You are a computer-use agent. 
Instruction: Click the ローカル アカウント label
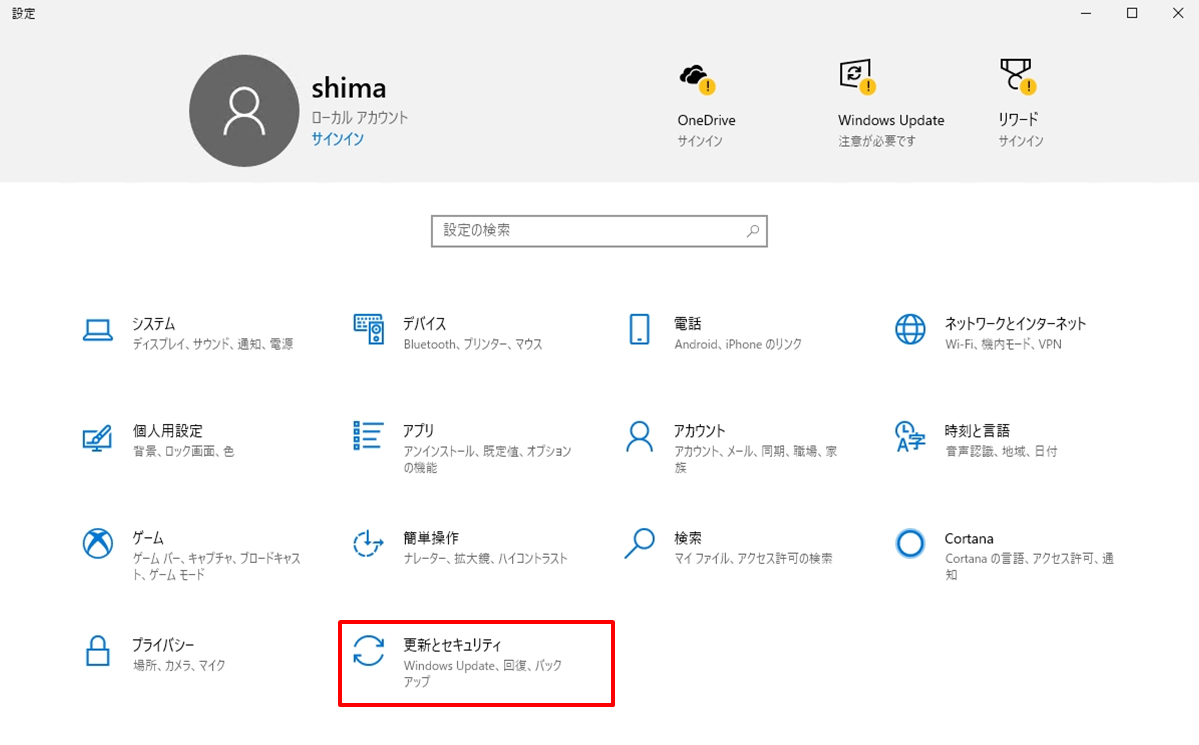click(x=359, y=117)
